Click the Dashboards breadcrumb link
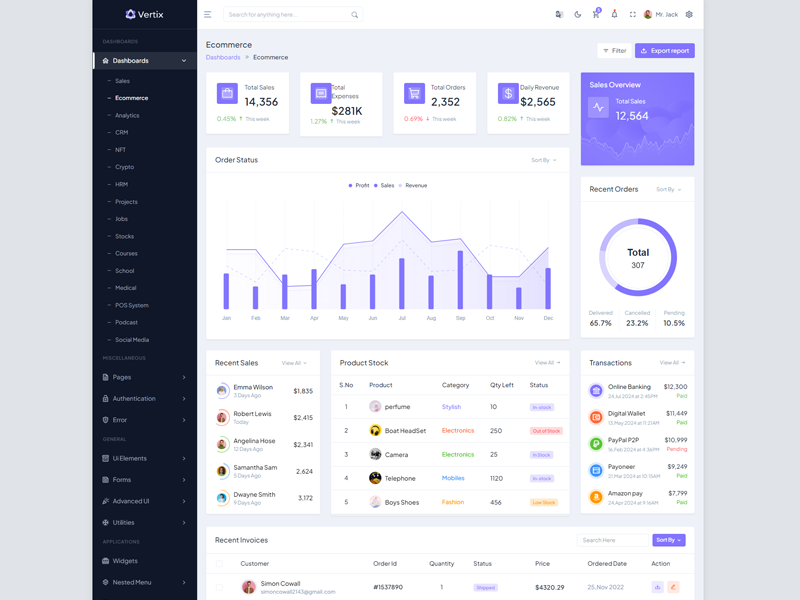800x600 pixels. [x=223, y=57]
